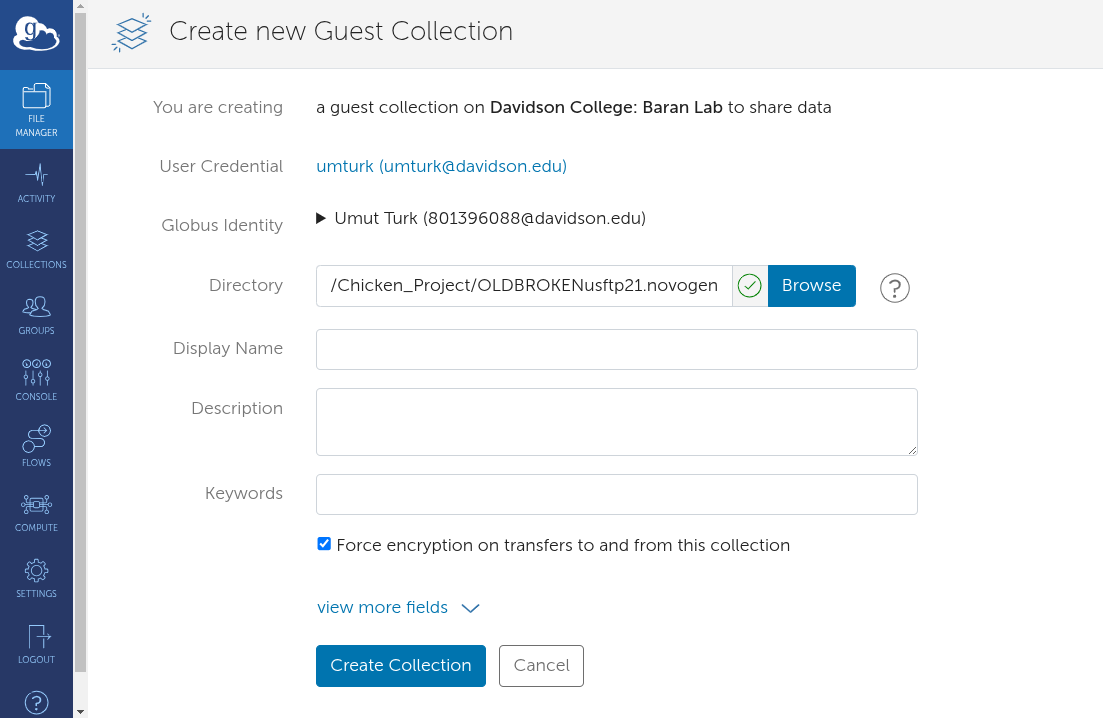The image size is (1103, 718).
Task: Click 'Davidson College: Baran Lab' text
Action: (606, 108)
